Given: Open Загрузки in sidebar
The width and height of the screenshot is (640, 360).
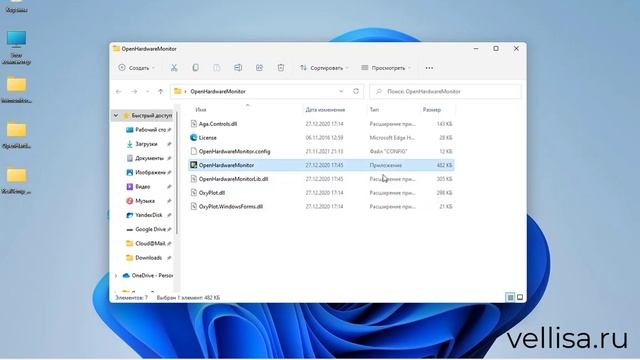Looking at the screenshot, I should point(149,144).
